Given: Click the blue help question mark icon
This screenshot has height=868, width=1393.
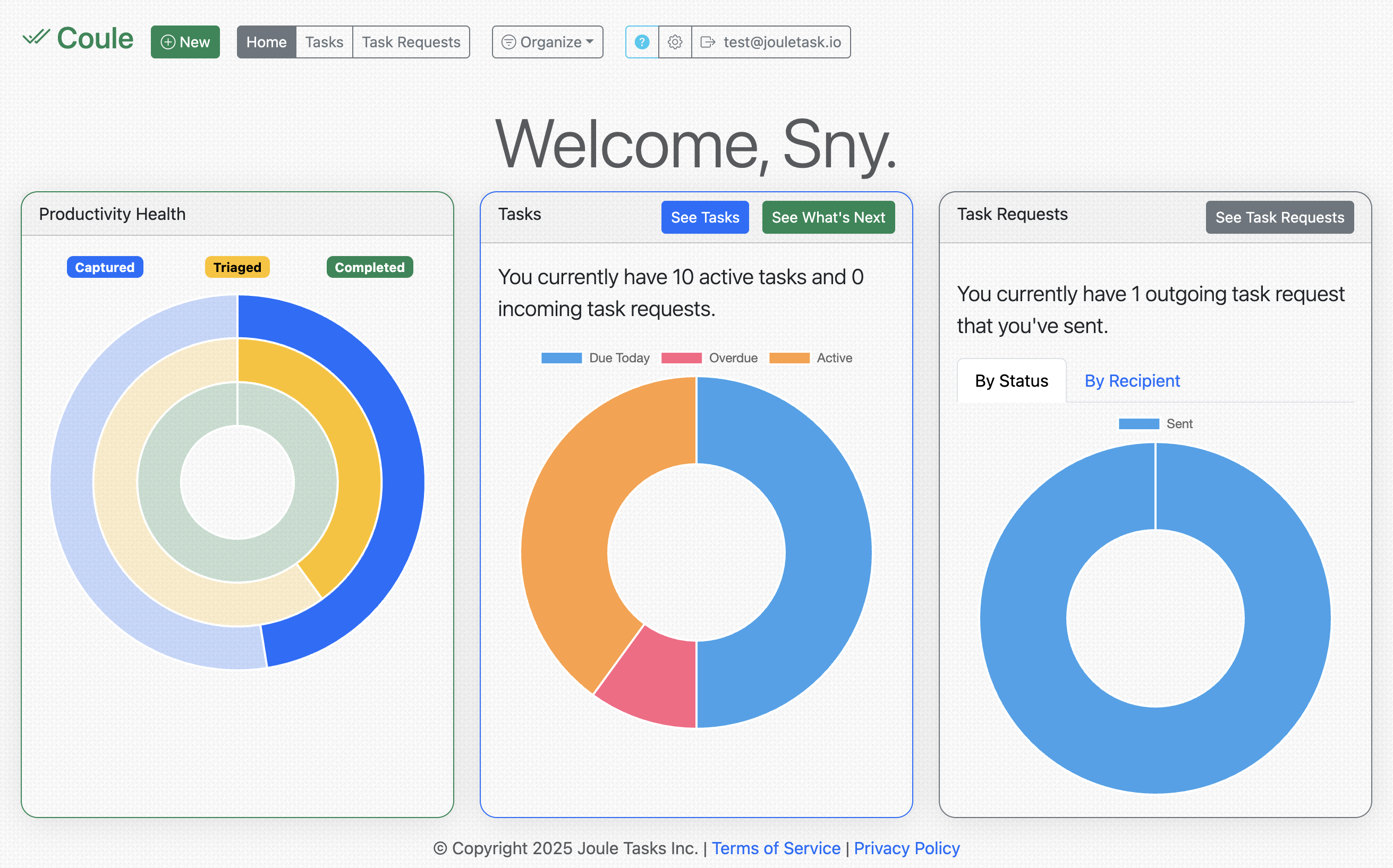Looking at the screenshot, I should 642,42.
